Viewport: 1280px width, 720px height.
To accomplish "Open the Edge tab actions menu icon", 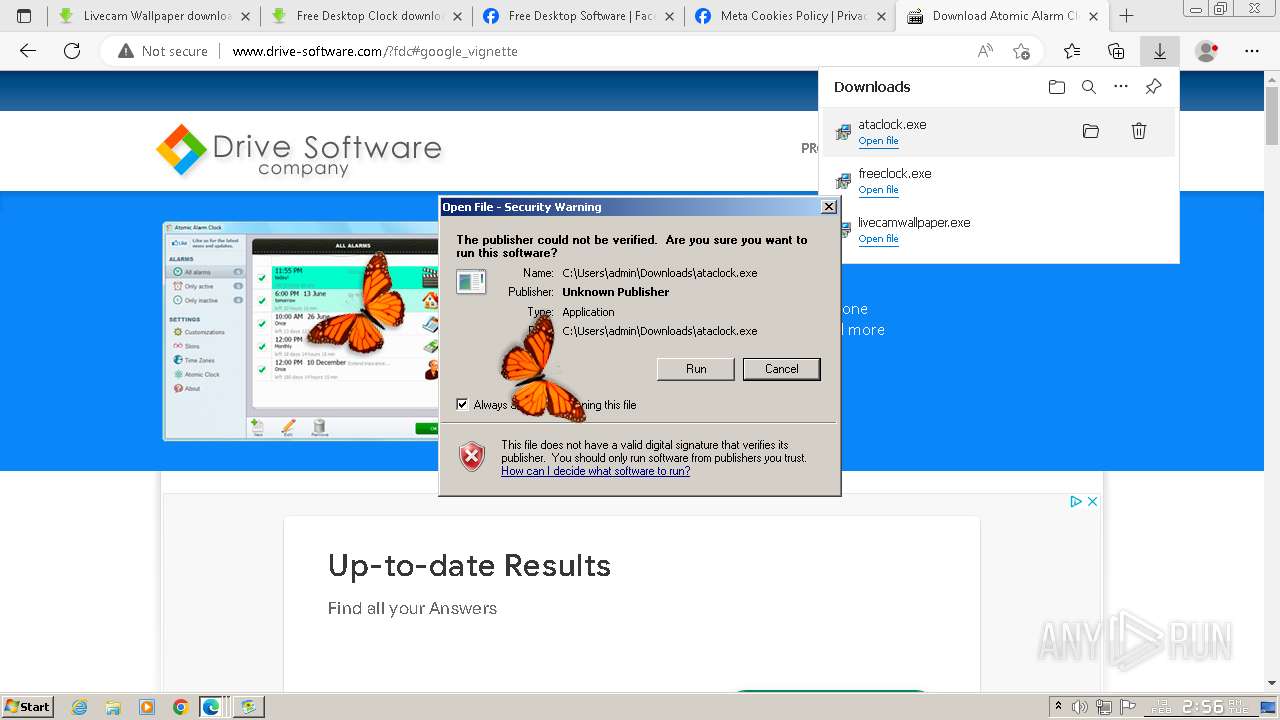I will 24,16.
